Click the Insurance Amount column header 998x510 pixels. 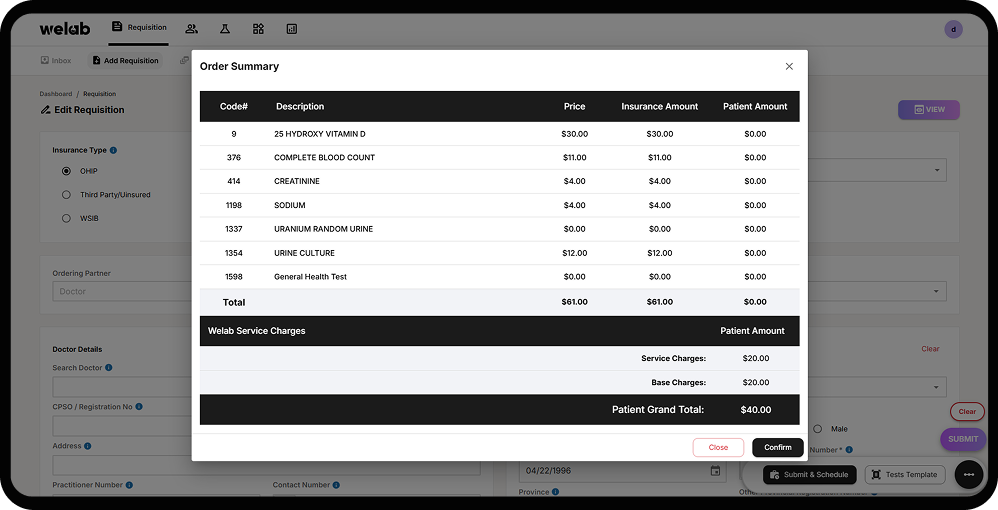click(659, 106)
